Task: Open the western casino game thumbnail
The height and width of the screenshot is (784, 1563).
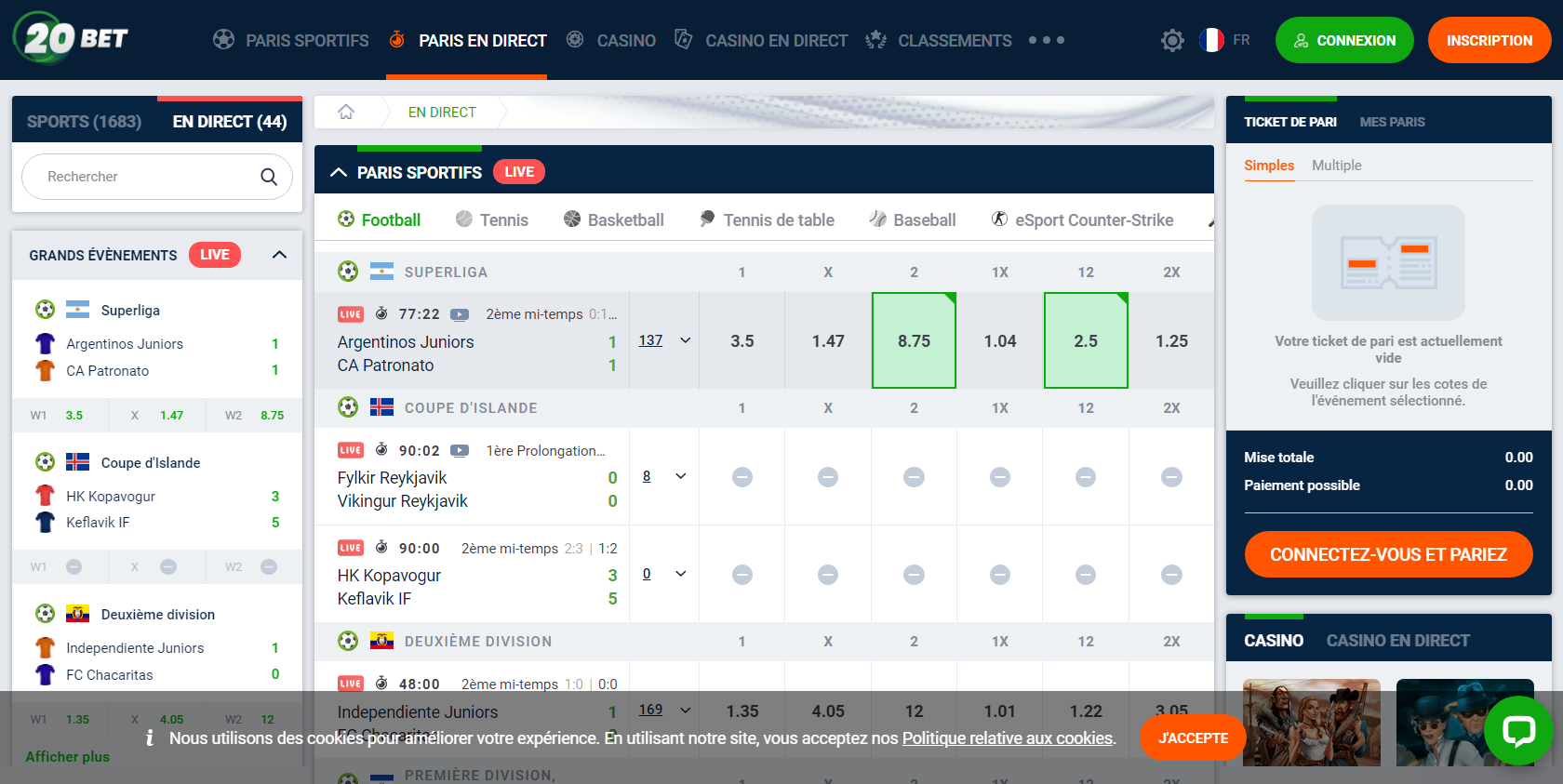Action: [x=1312, y=723]
